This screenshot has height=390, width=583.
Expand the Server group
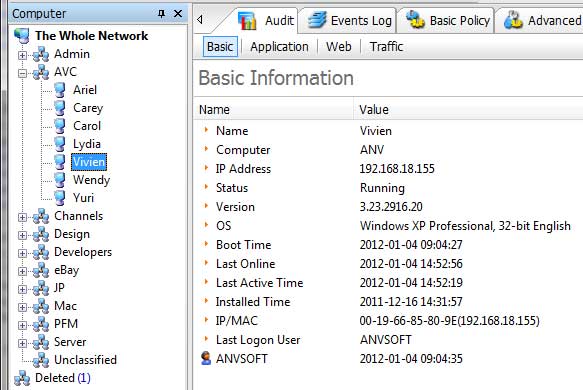point(22,343)
